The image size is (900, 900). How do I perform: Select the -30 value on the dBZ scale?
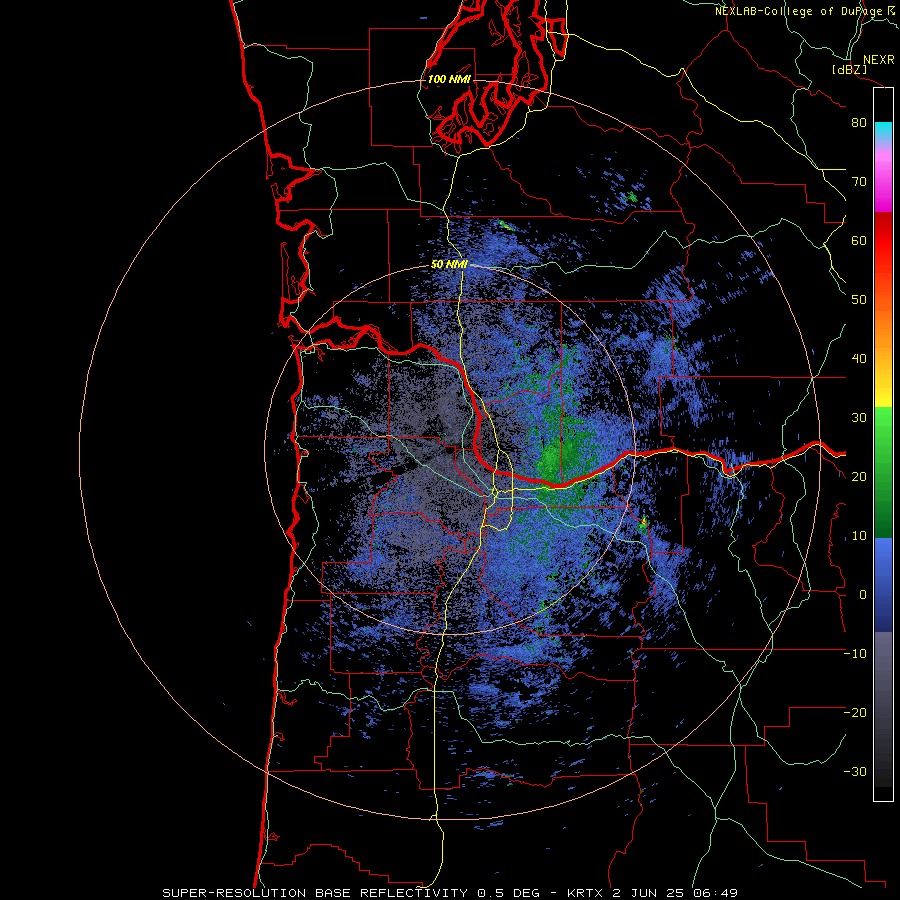tap(855, 772)
